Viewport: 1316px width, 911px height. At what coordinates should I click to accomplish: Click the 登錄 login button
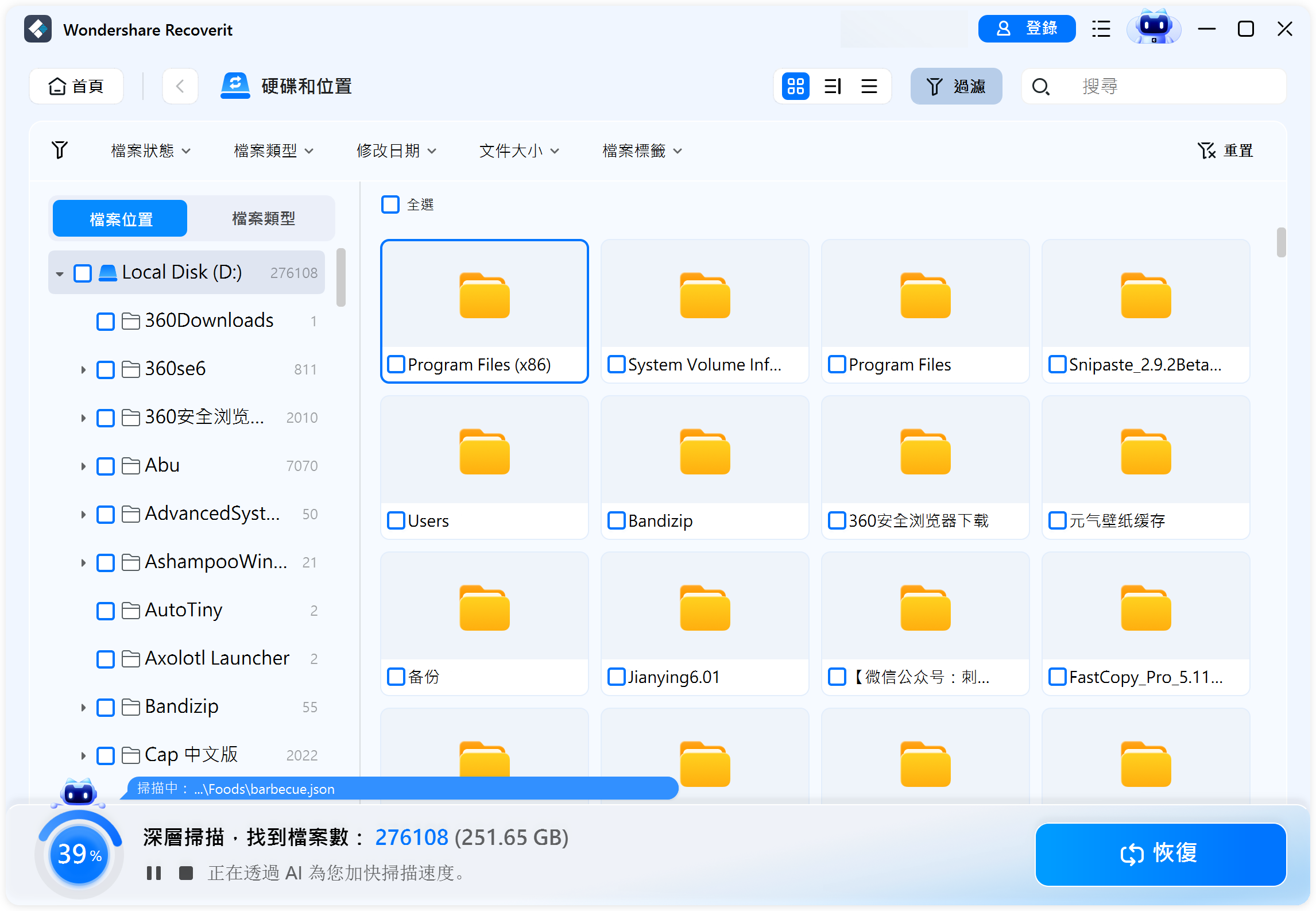tap(1027, 29)
